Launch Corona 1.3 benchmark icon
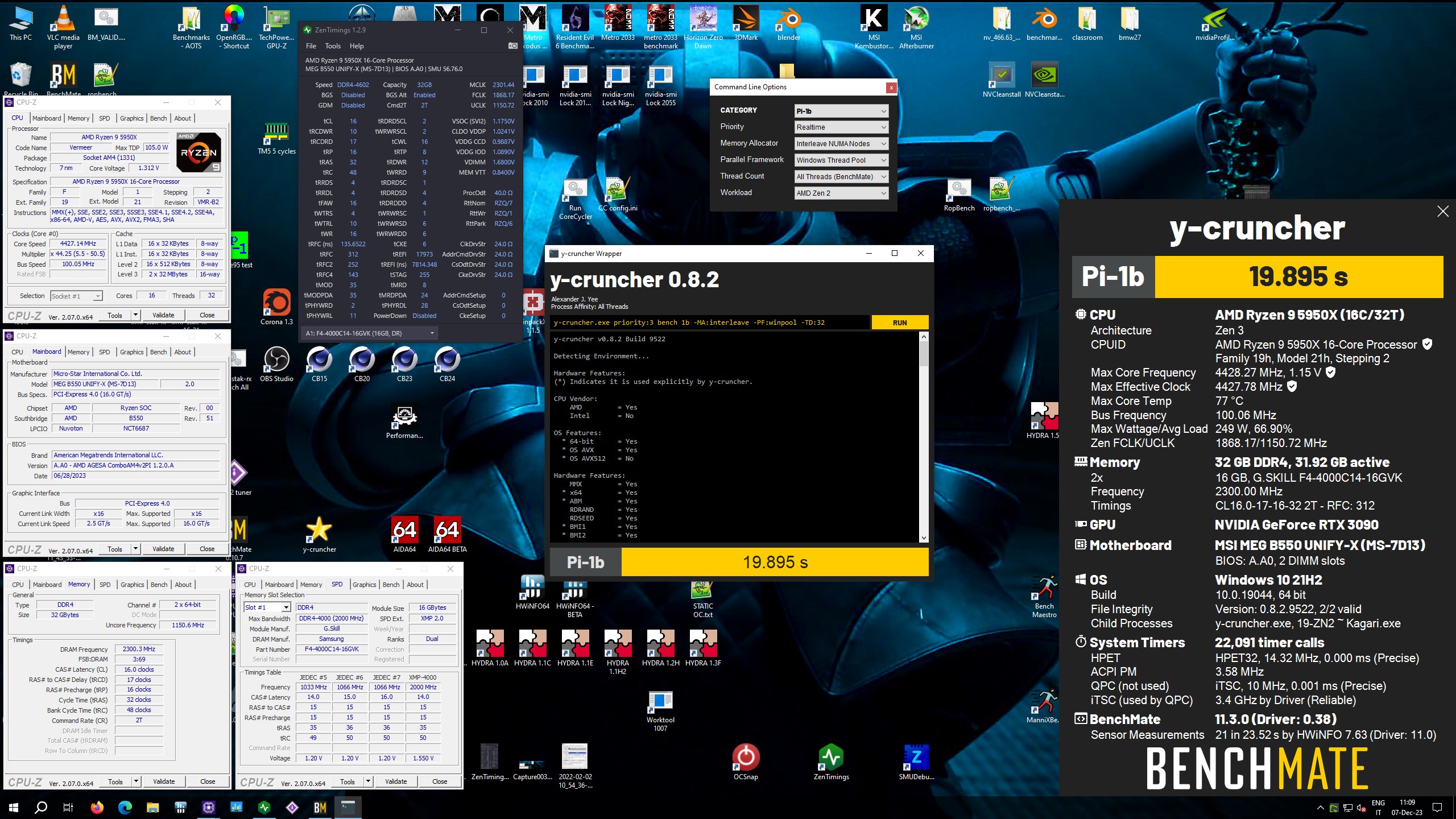The image size is (1456, 819). [276, 307]
